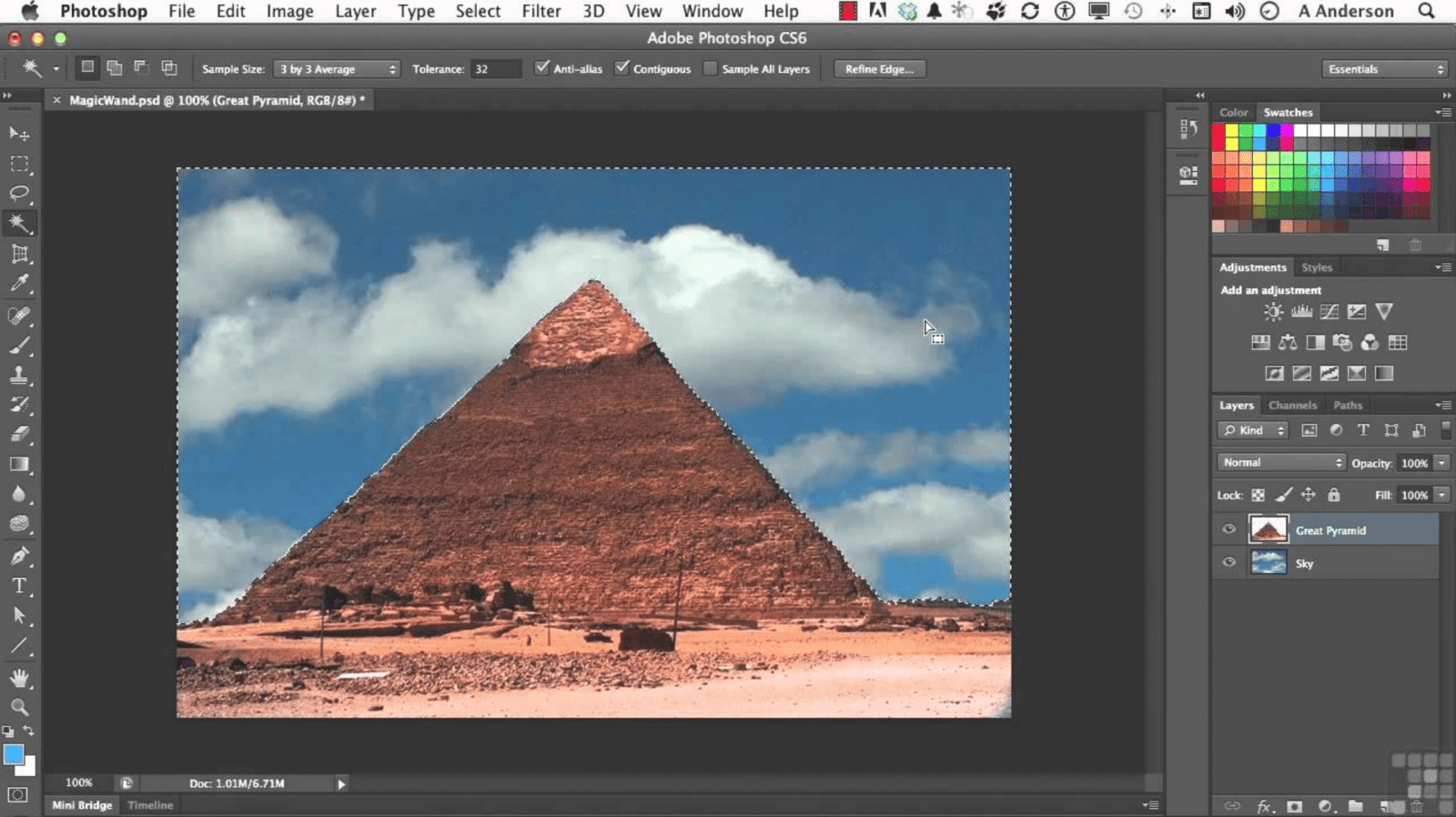1456x817 pixels.
Task: Select the History Brush tool
Action: coord(19,405)
